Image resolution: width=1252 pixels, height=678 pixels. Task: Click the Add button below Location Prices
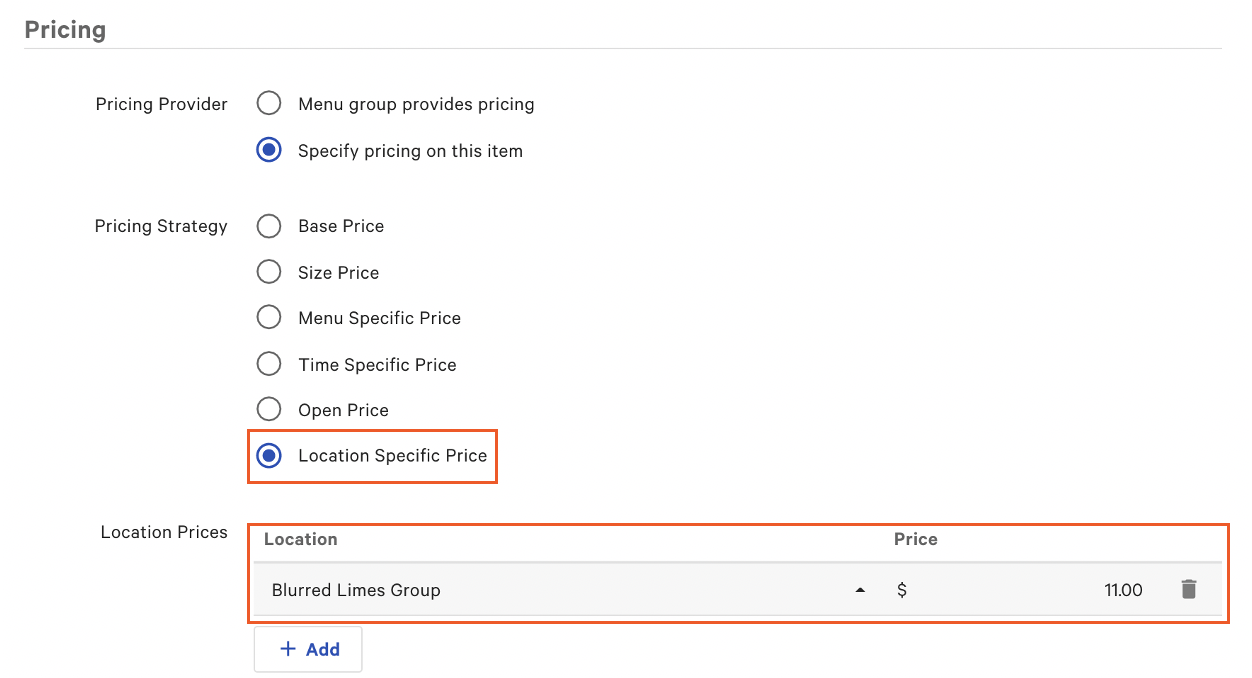coord(308,649)
